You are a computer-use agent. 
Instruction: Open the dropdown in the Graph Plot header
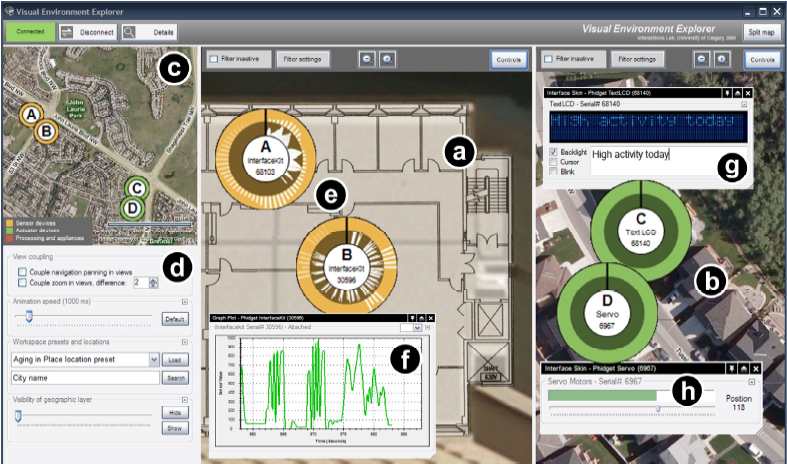click(x=417, y=327)
